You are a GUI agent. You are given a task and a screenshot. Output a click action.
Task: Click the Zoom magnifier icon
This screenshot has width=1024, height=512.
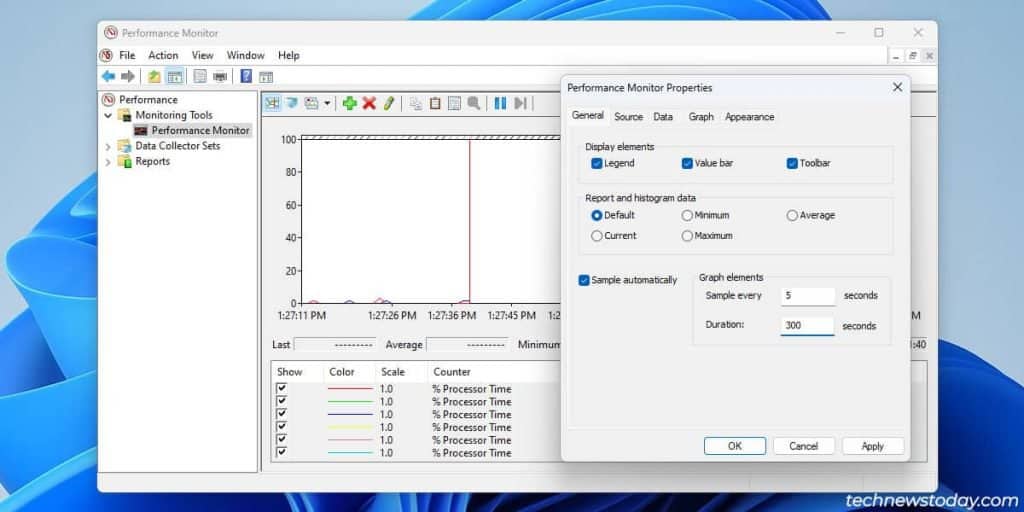pyautogui.click(x=473, y=103)
